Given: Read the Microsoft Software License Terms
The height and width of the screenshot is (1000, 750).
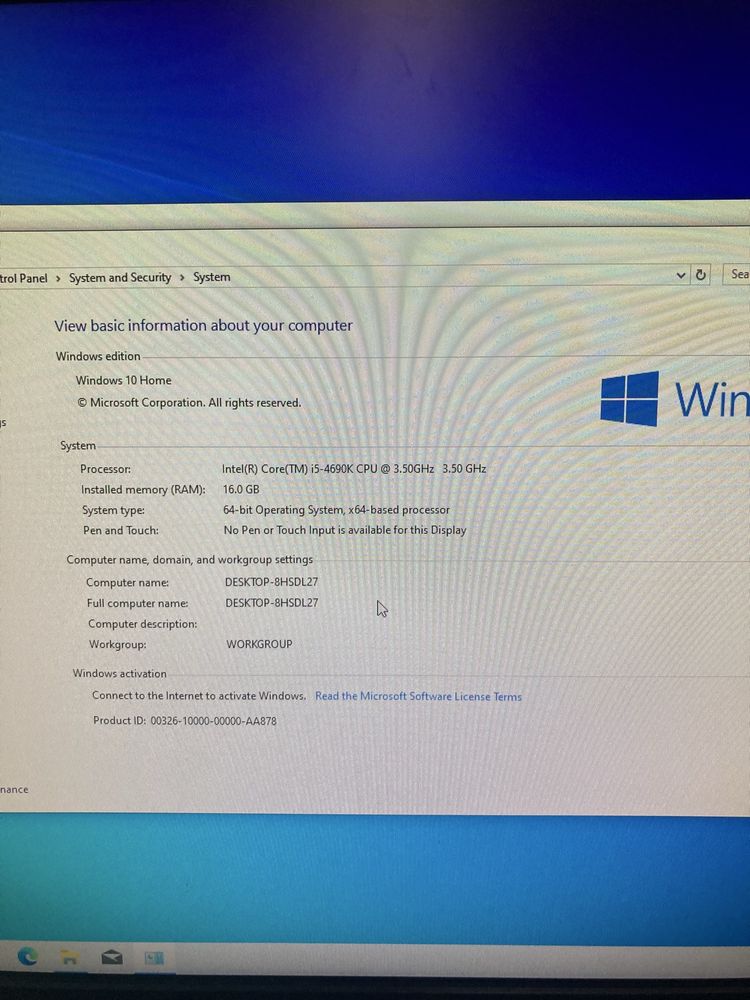Looking at the screenshot, I should pyautogui.click(x=418, y=696).
